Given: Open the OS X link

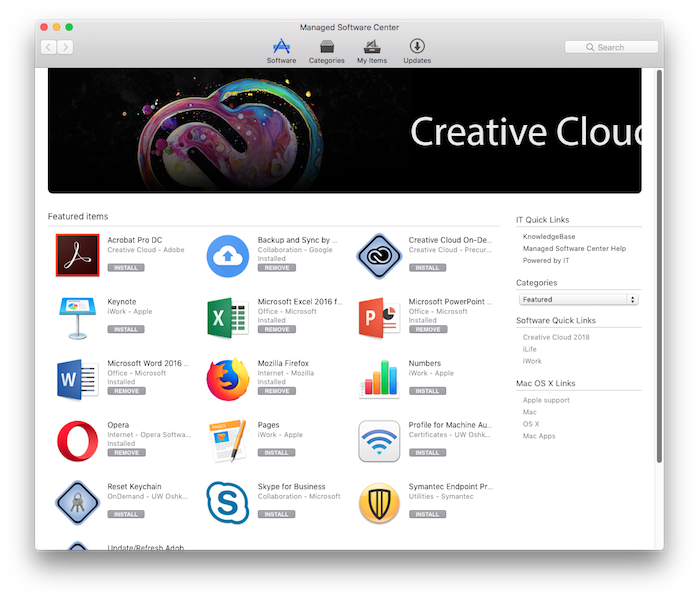Looking at the screenshot, I should [531, 424].
